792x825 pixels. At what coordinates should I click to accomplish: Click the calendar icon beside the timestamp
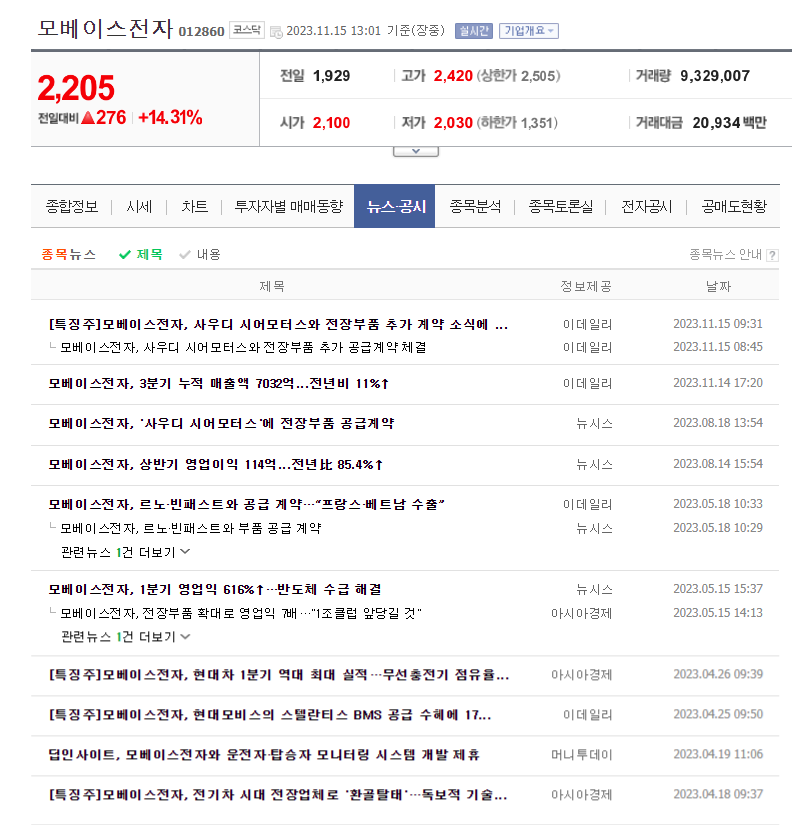(276, 33)
